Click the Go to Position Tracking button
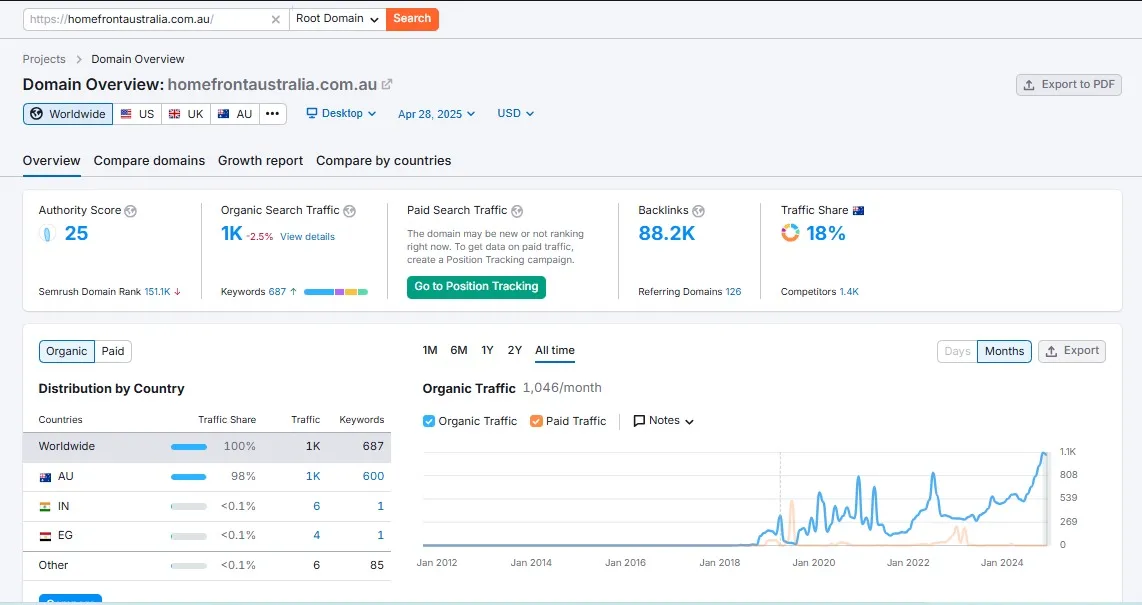 pos(476,287)
